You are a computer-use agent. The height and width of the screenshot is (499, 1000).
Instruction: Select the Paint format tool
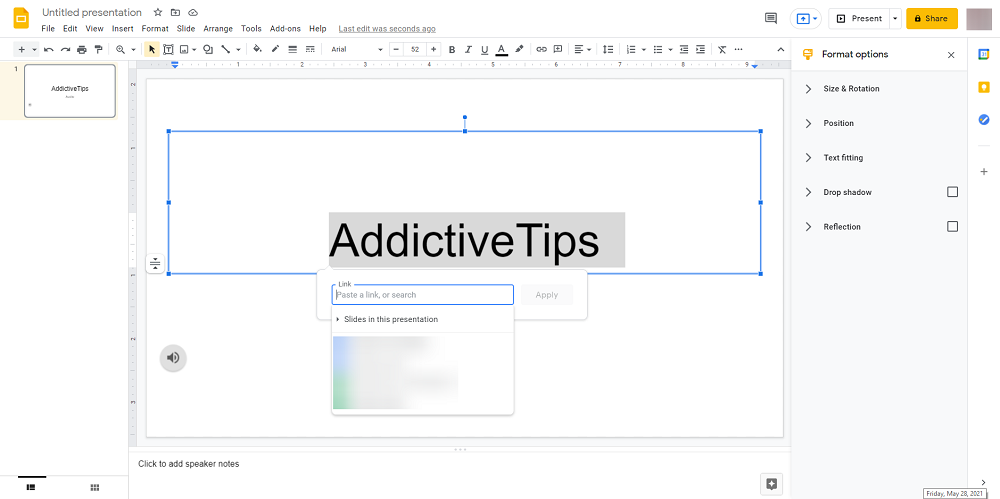[x=98, y=49]
